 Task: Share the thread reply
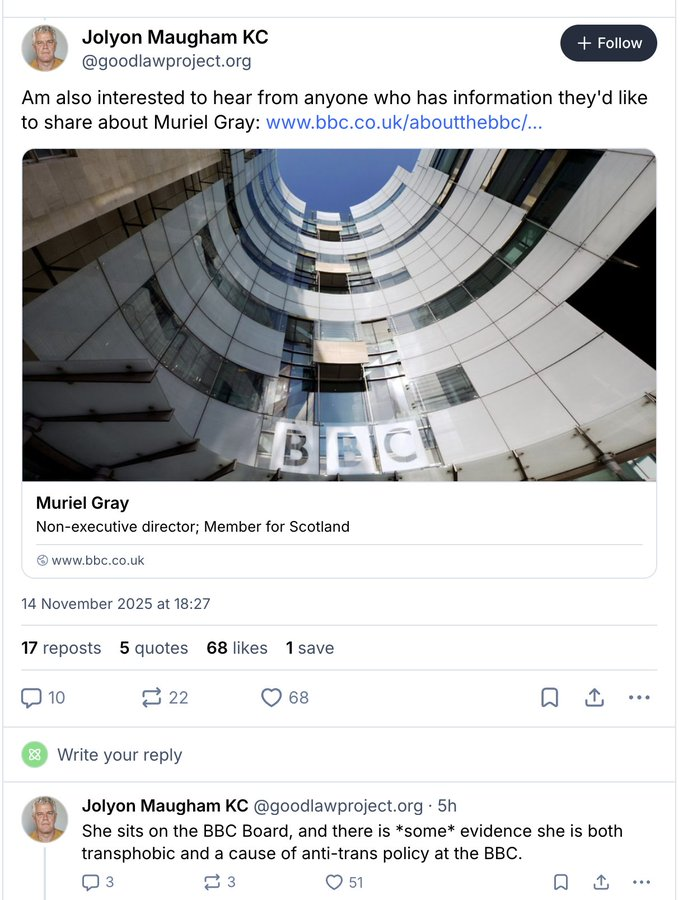(601, 882)
